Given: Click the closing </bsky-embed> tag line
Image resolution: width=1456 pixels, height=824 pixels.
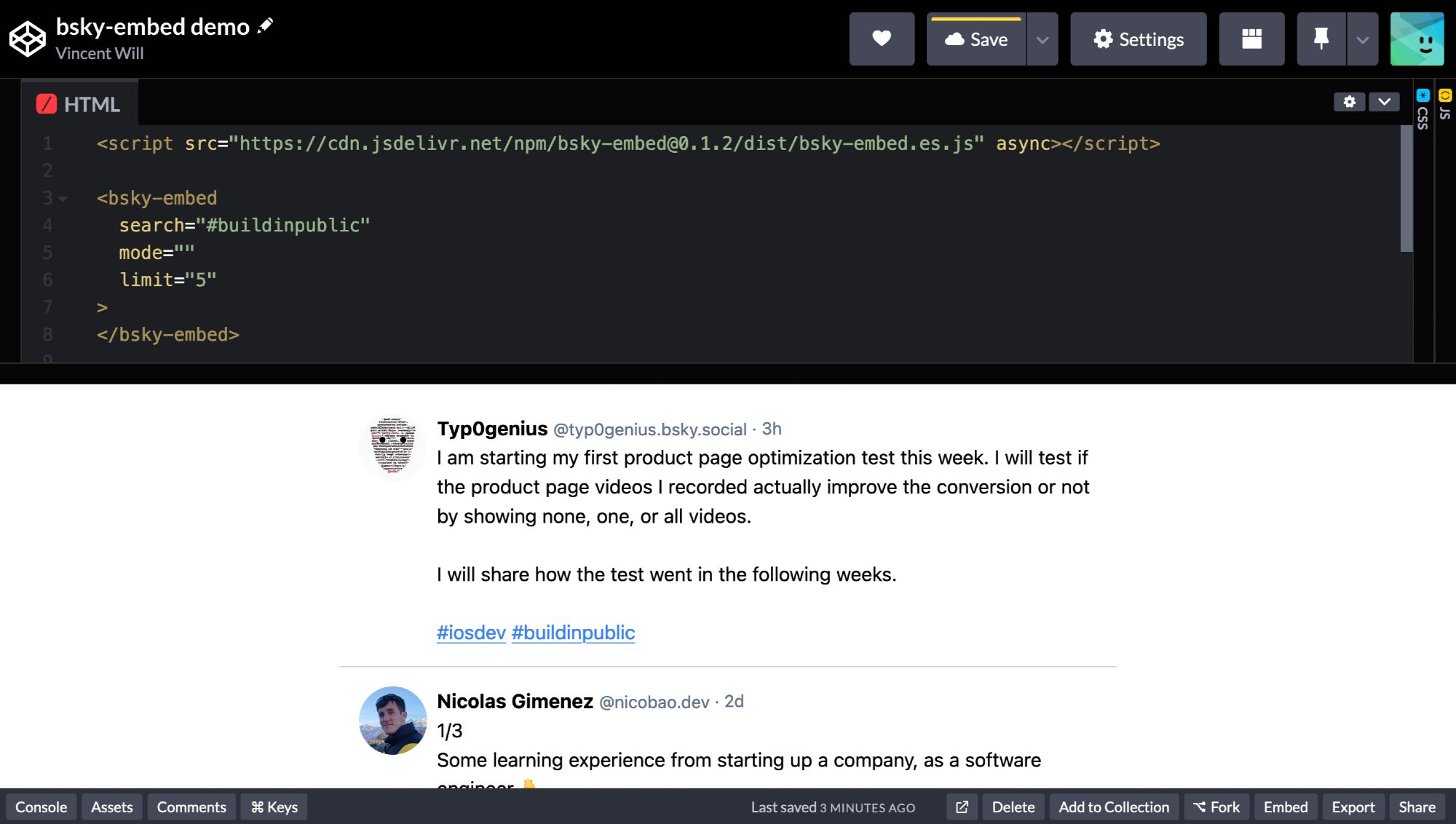Looking at the screenshot, I should (x=168, y=335).
